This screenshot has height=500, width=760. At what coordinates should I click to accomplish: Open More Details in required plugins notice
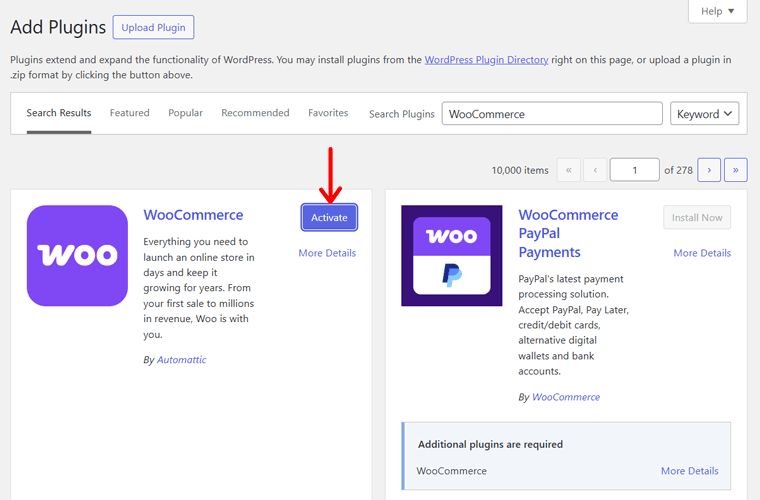click(x=689, y=471)
